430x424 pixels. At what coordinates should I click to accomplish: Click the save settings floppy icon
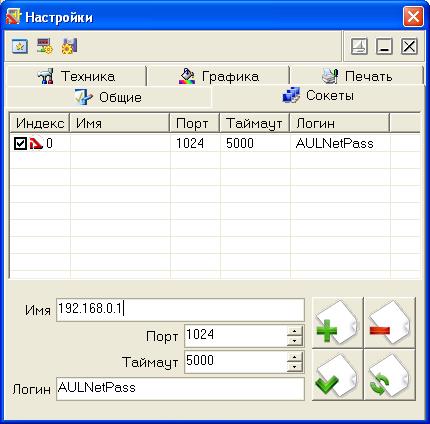69,46
